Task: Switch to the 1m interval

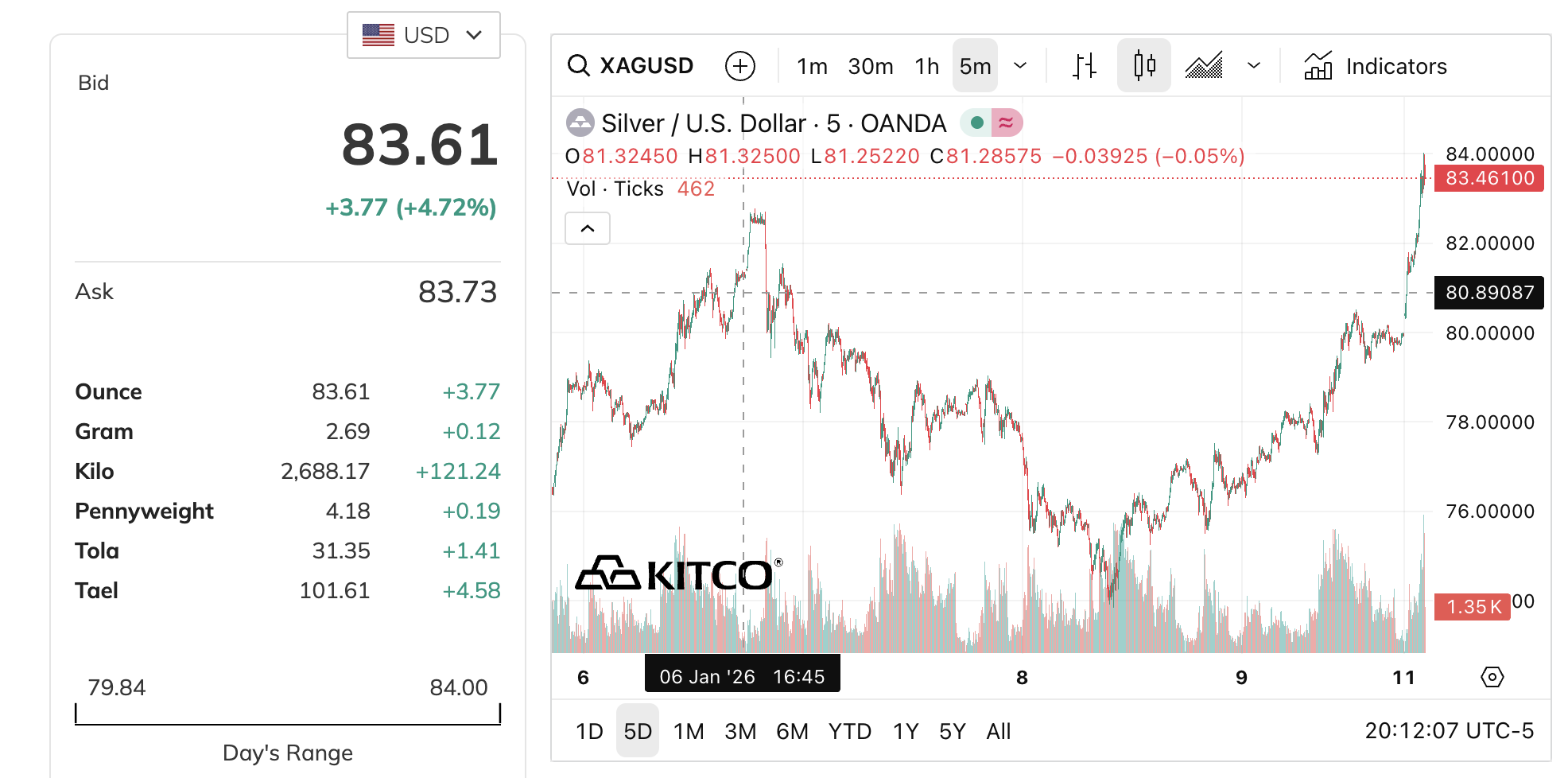Action: click(812, 66)
